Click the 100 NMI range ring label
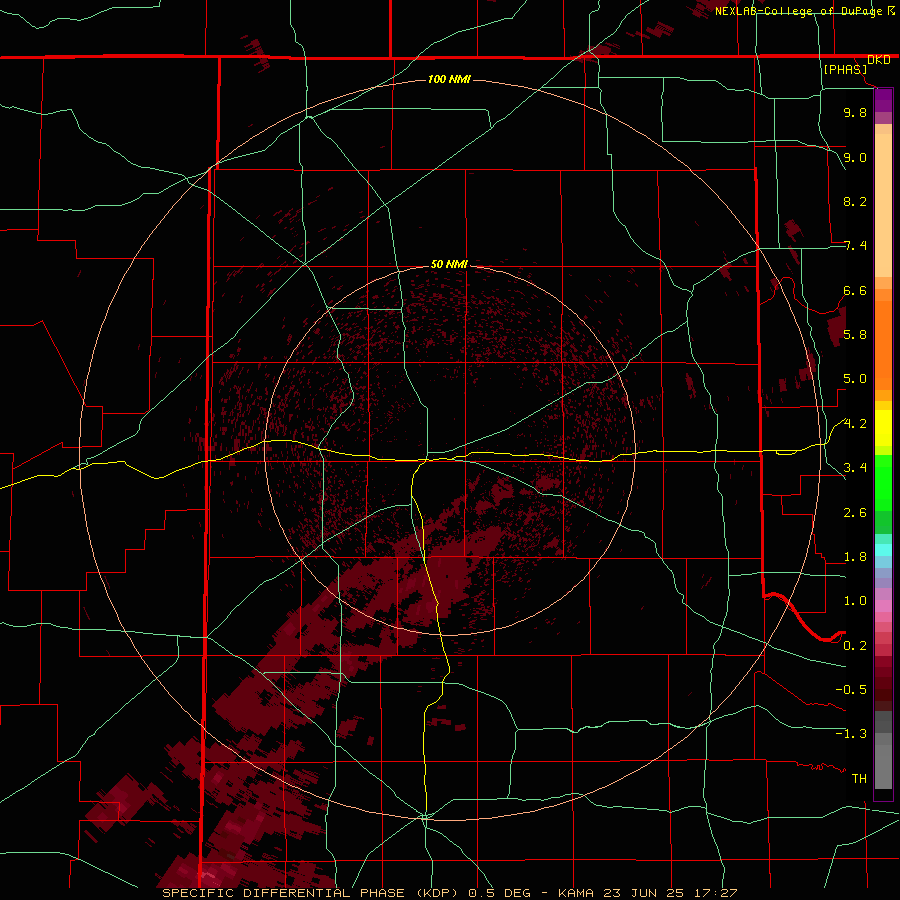The width and height of the screenshot is (900, 900). [x=449, y=79]
